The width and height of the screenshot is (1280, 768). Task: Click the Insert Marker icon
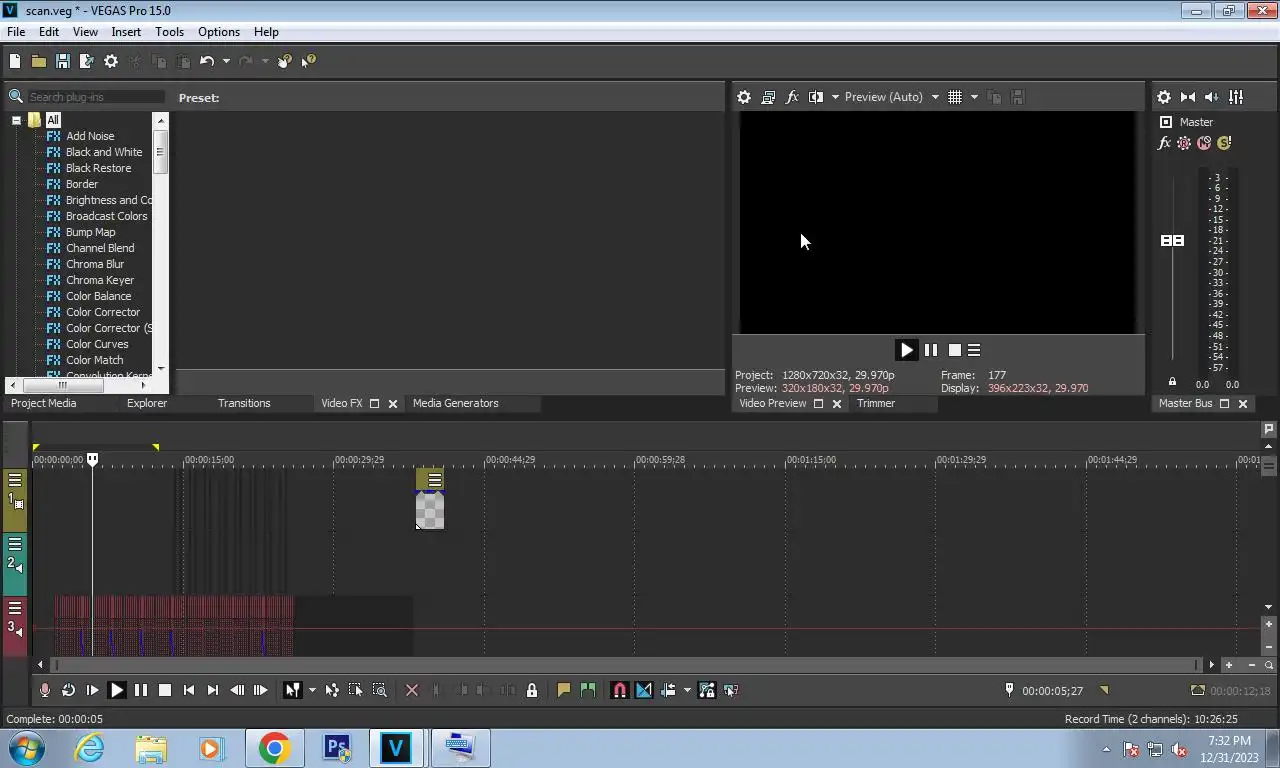(x=563, y=690)
